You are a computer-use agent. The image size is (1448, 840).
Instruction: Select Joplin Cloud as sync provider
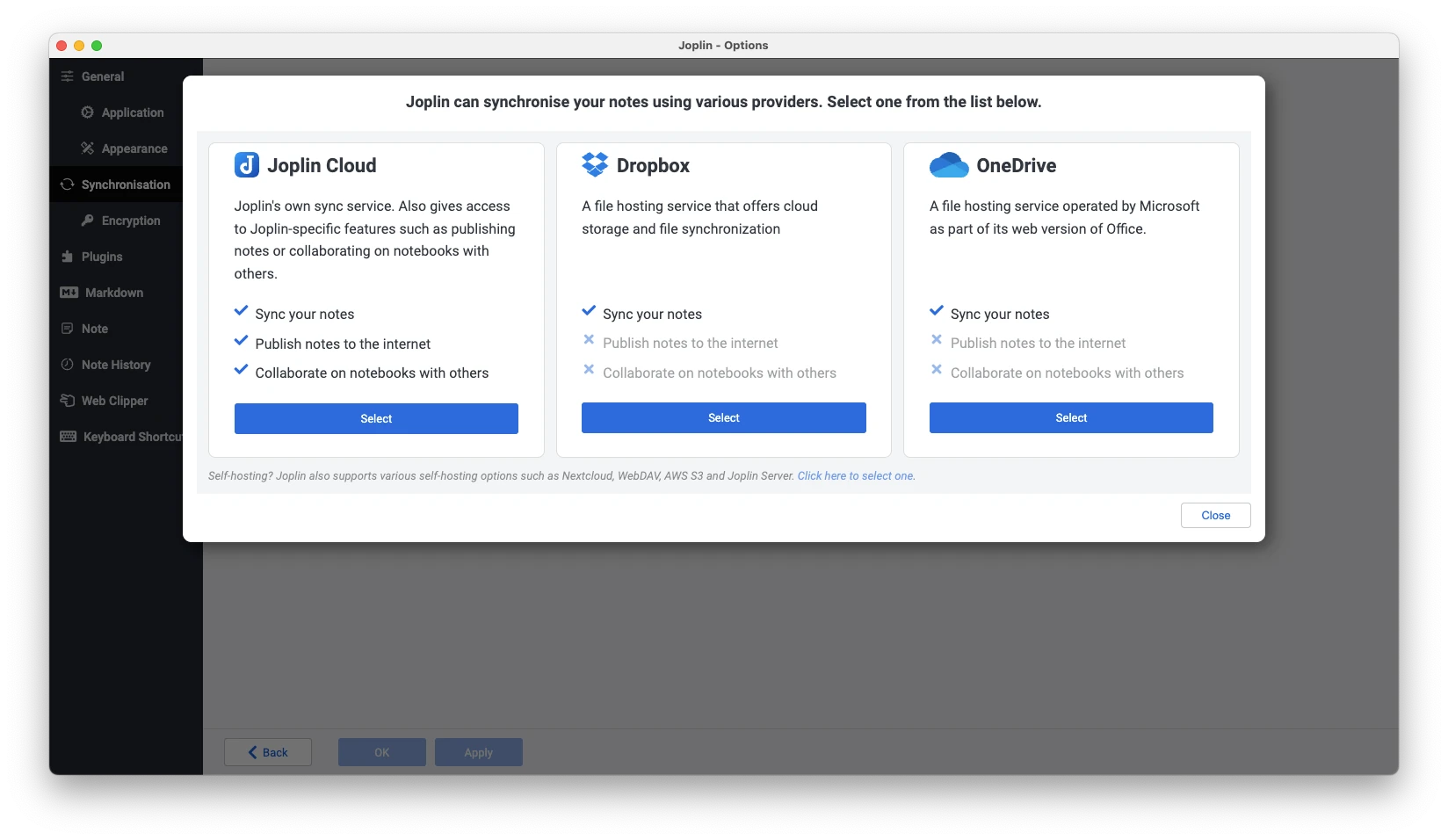coord(376,418)
